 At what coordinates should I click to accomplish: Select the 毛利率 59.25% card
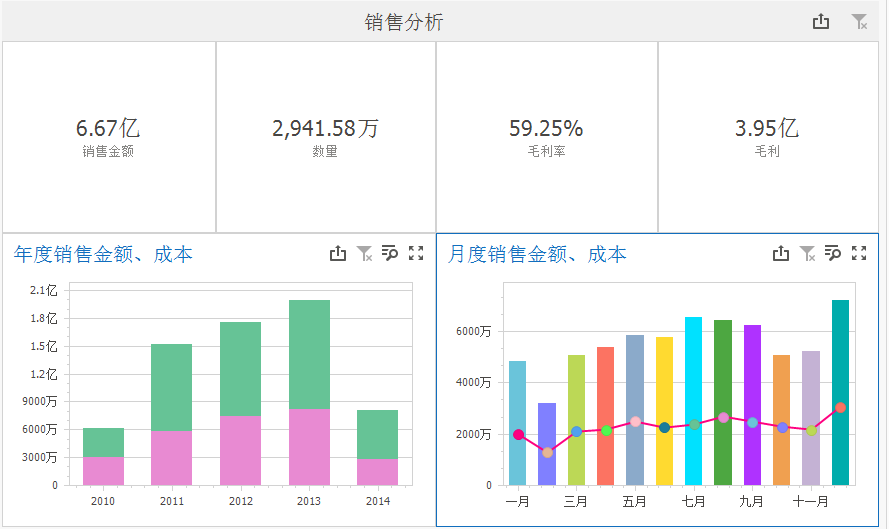546,137
